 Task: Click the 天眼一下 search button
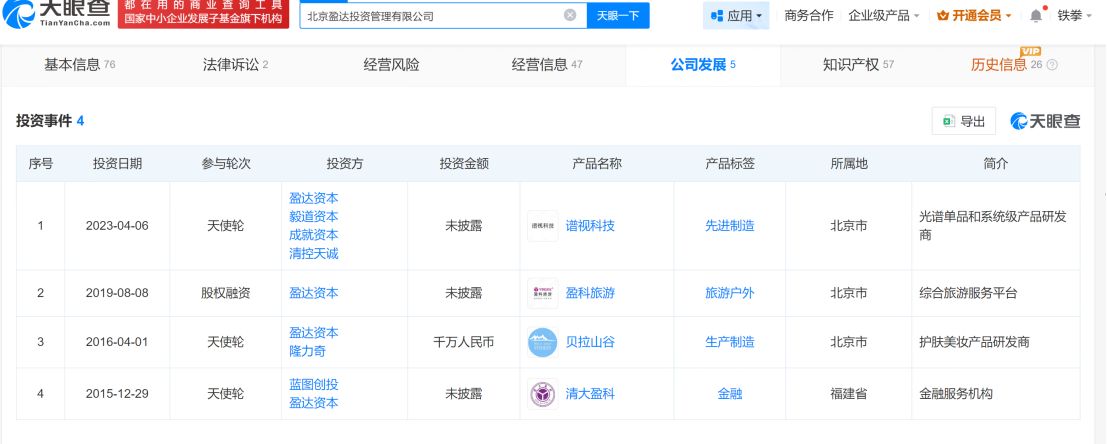(x=618, y=16)
